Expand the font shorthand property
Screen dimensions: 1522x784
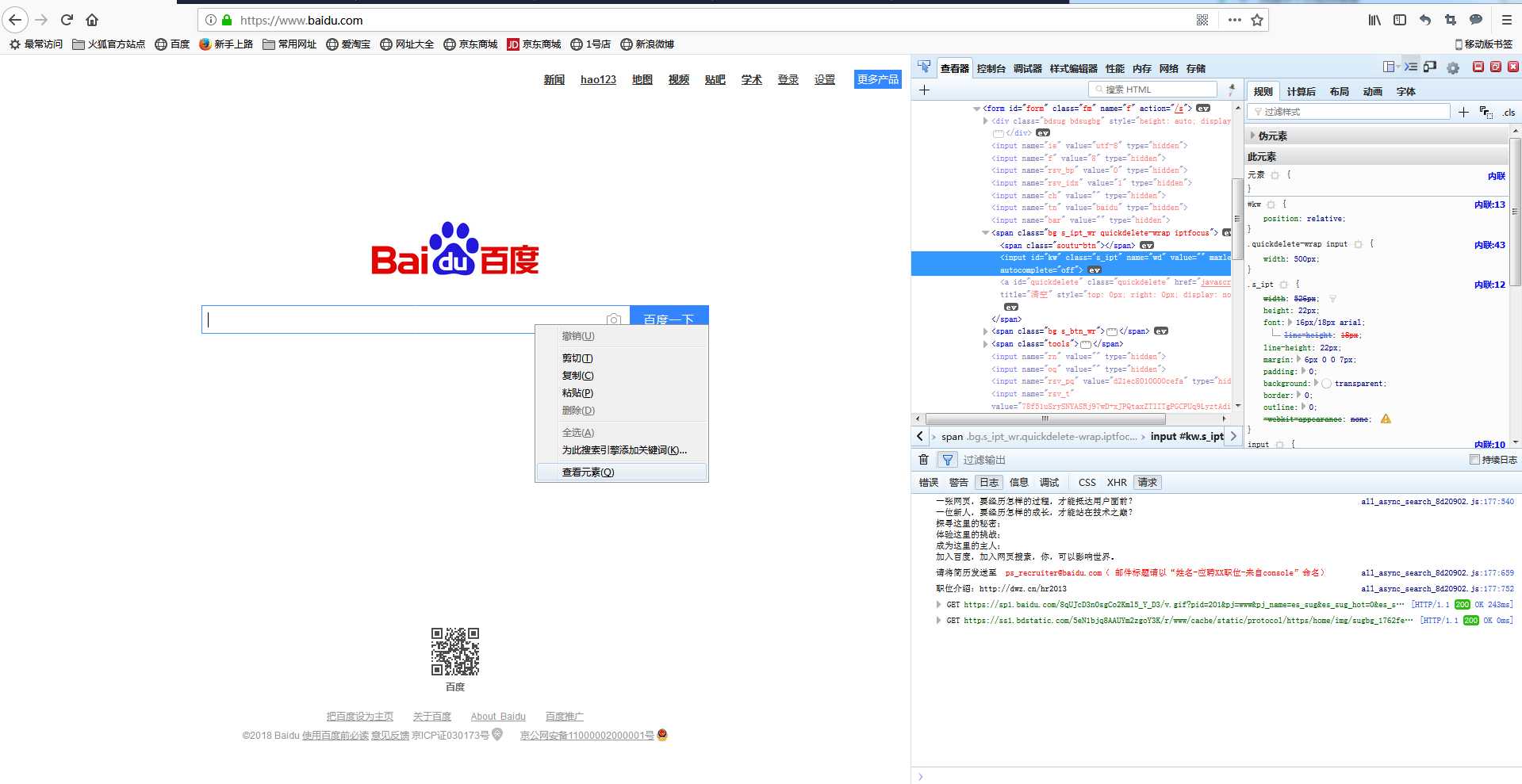click(1290, 322)
